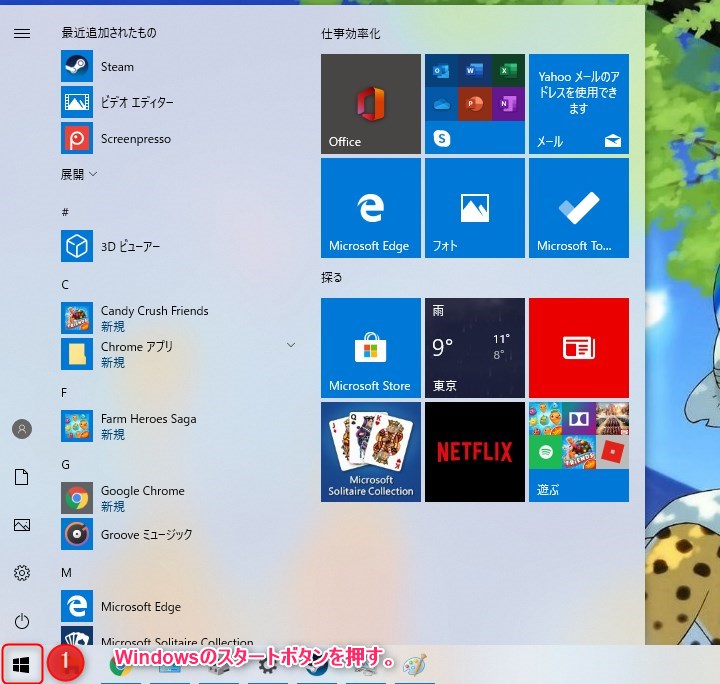Launch the ビデオ エディター app
720x684 pixels.
(x=179, y=102)
